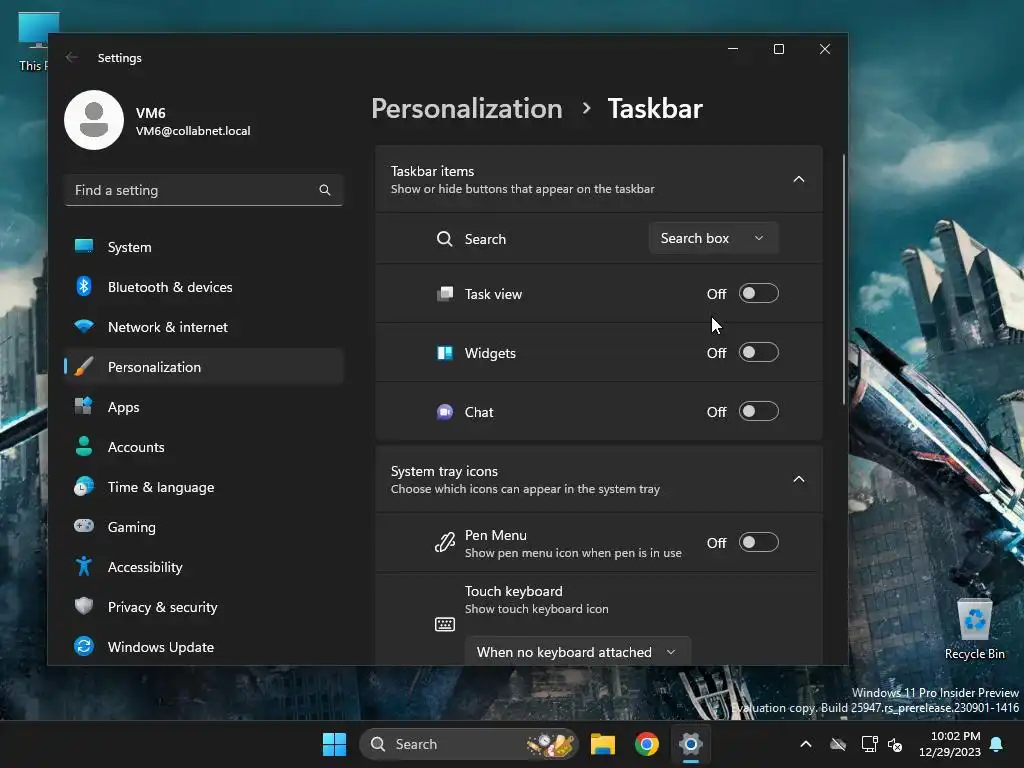Click the Personalization breadcrumb link
Viewport: 1024px width, 768px height.
(x=467, y=108)
